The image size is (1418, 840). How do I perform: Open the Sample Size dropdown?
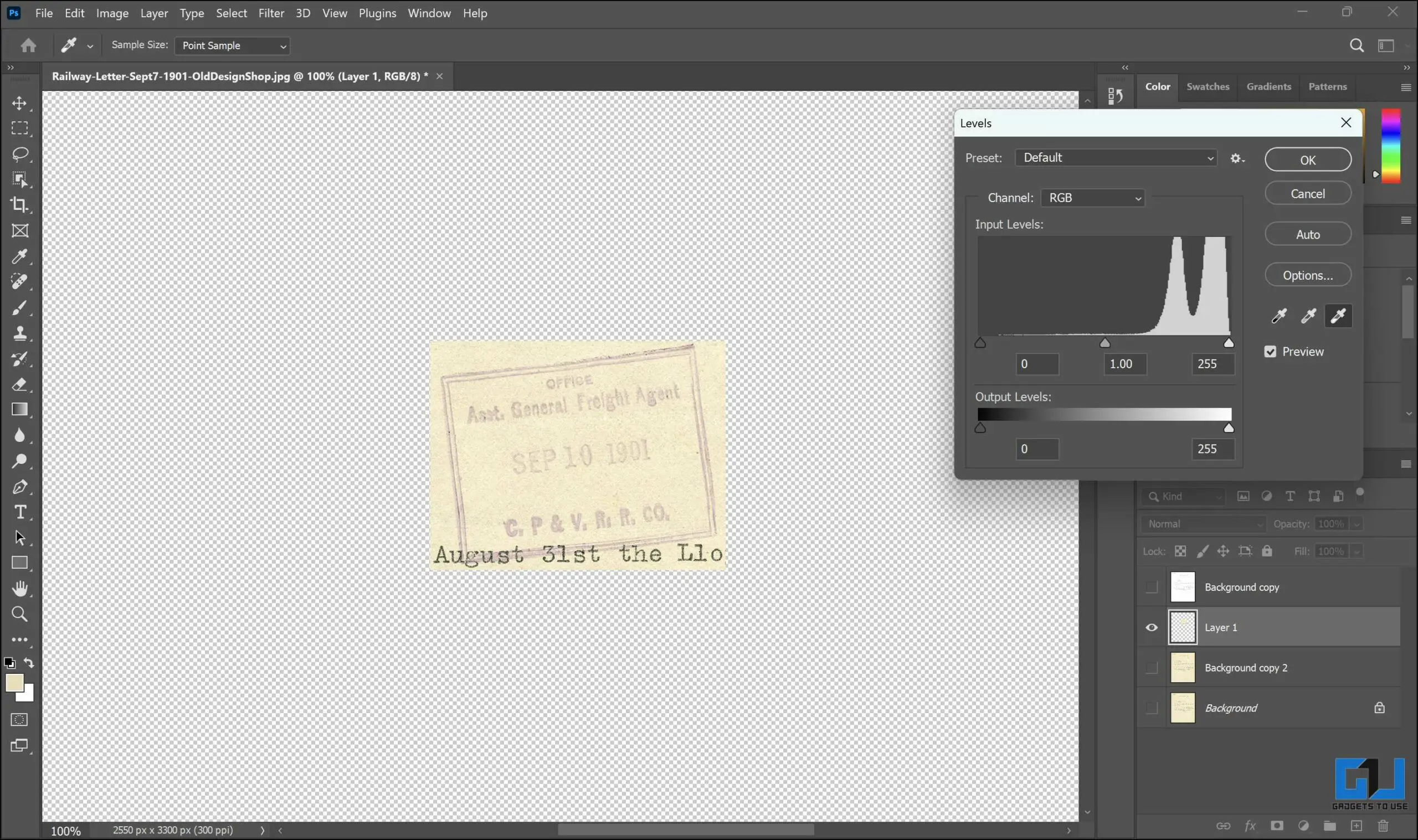click(x=232, y=46)
